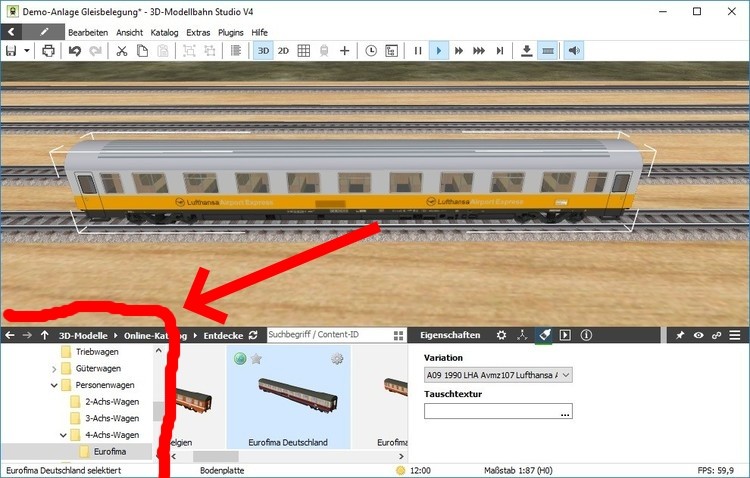Click the 3D-Modelle breadcrumb
Screen dimensions: 750x478
point(83,336)
